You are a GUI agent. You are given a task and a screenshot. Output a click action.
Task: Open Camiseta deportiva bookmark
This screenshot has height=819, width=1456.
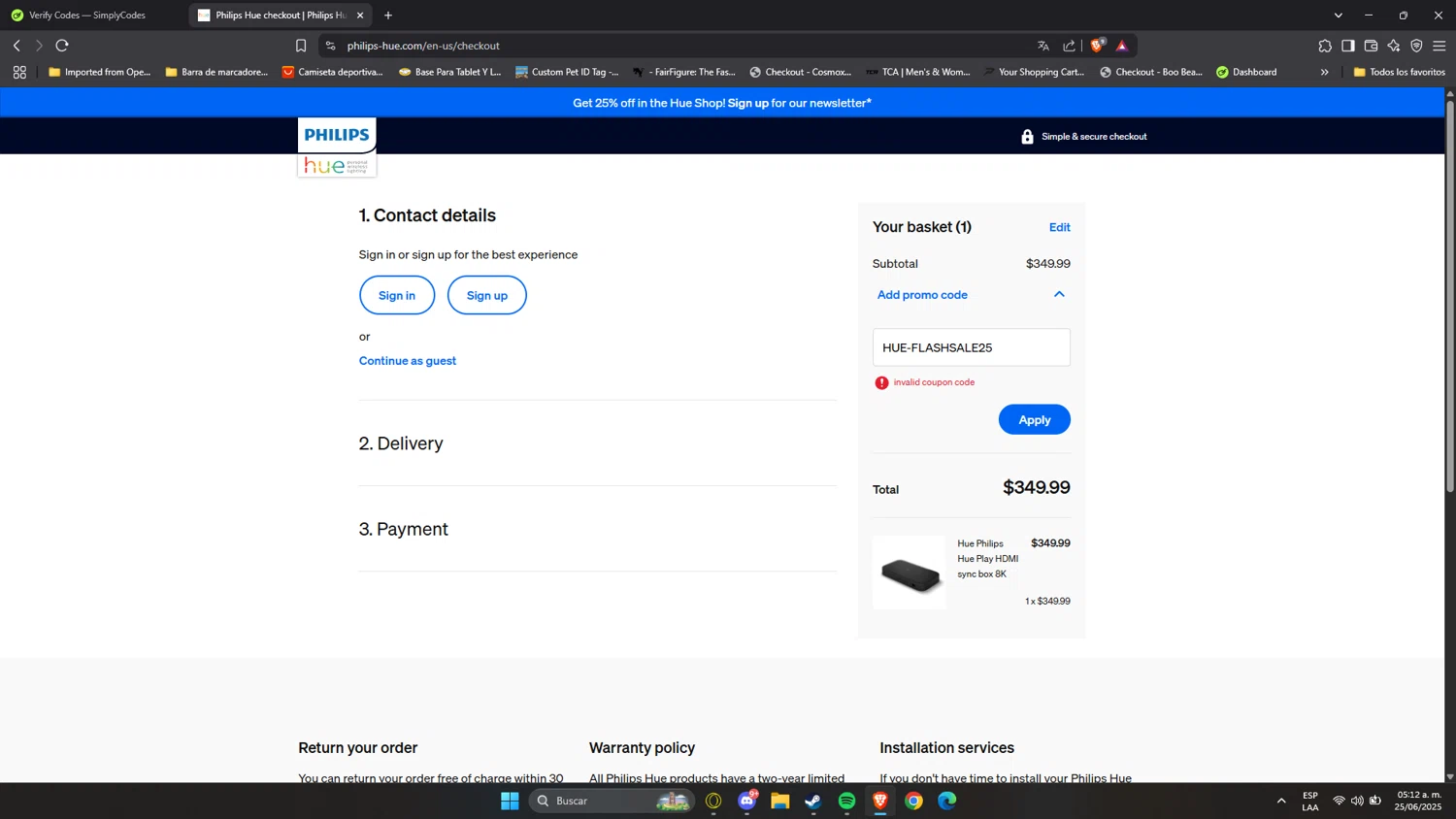(x=333, y=72)
